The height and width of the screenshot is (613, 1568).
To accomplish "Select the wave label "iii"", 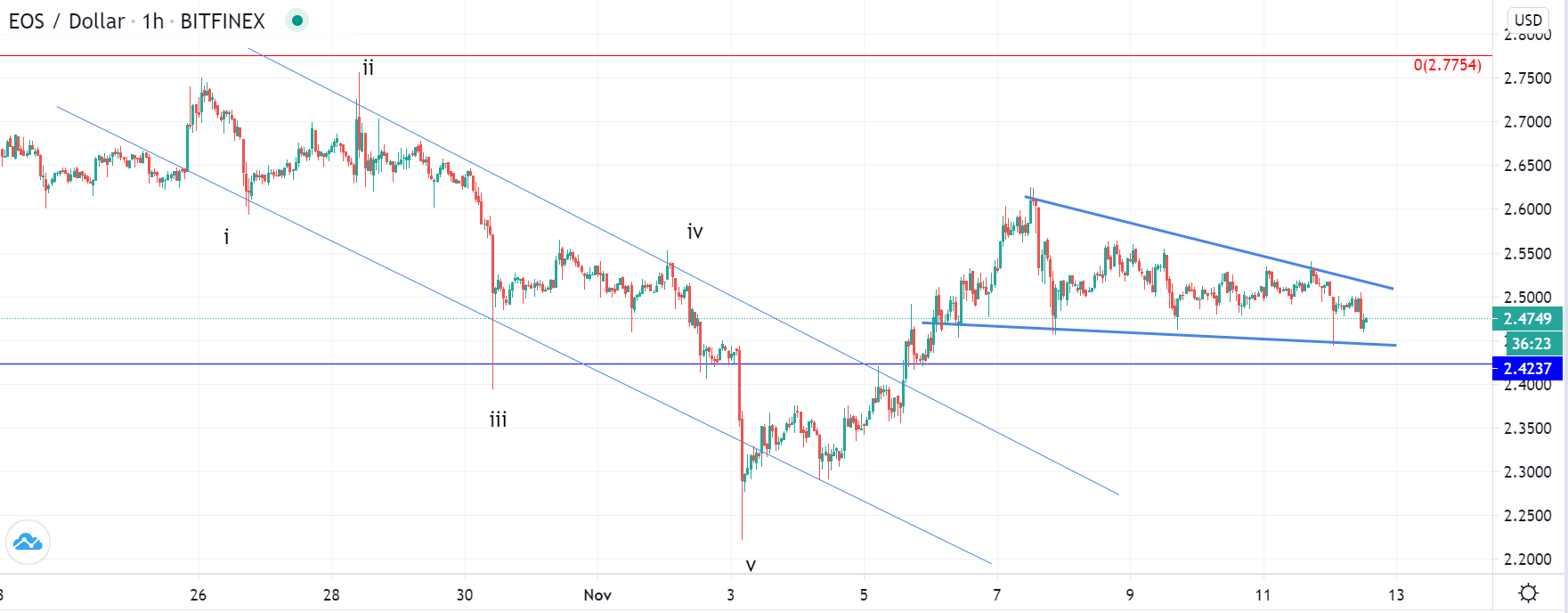I will [498, 420].
